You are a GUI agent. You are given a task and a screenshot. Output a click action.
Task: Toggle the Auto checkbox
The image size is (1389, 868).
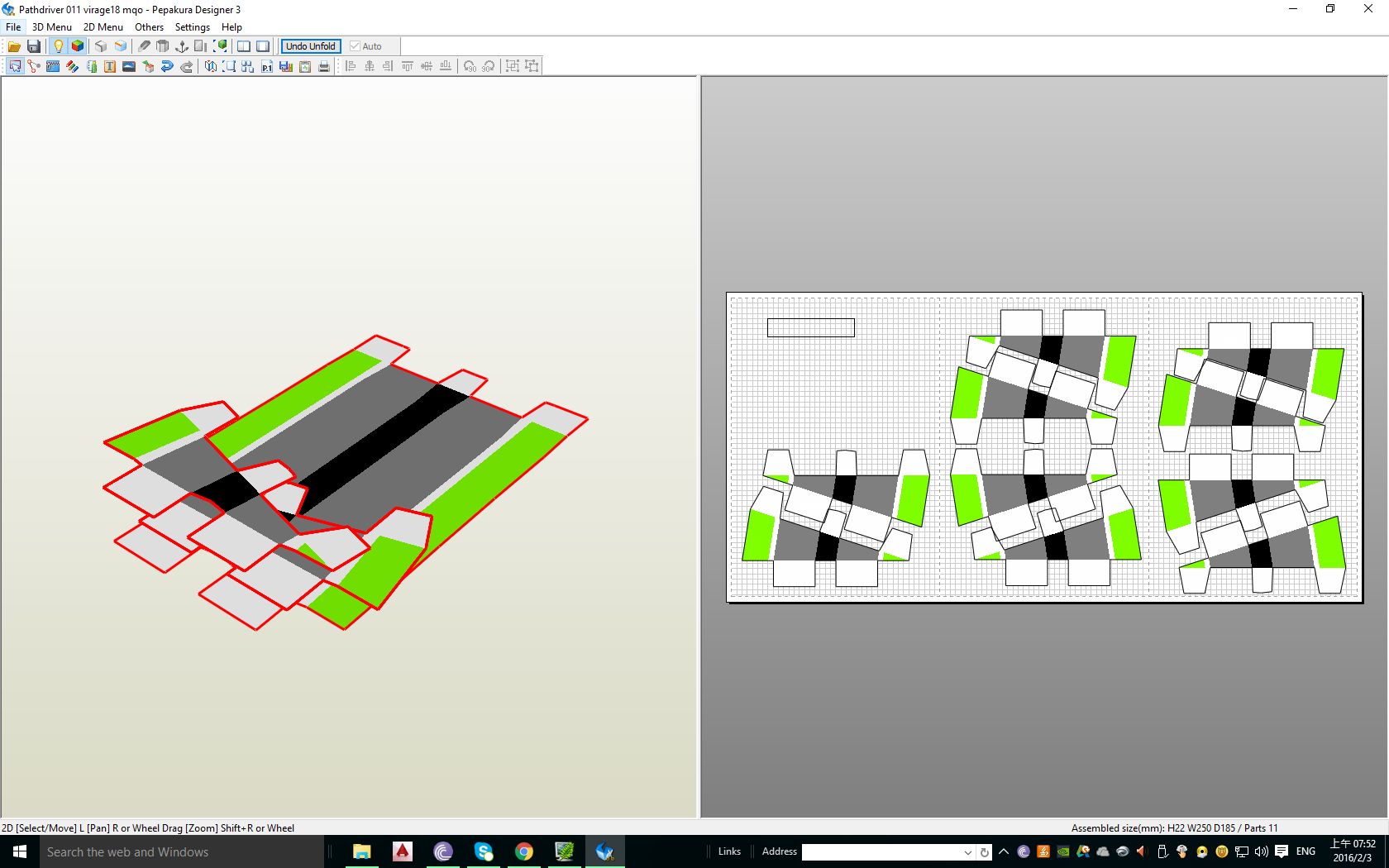(356, 46)
